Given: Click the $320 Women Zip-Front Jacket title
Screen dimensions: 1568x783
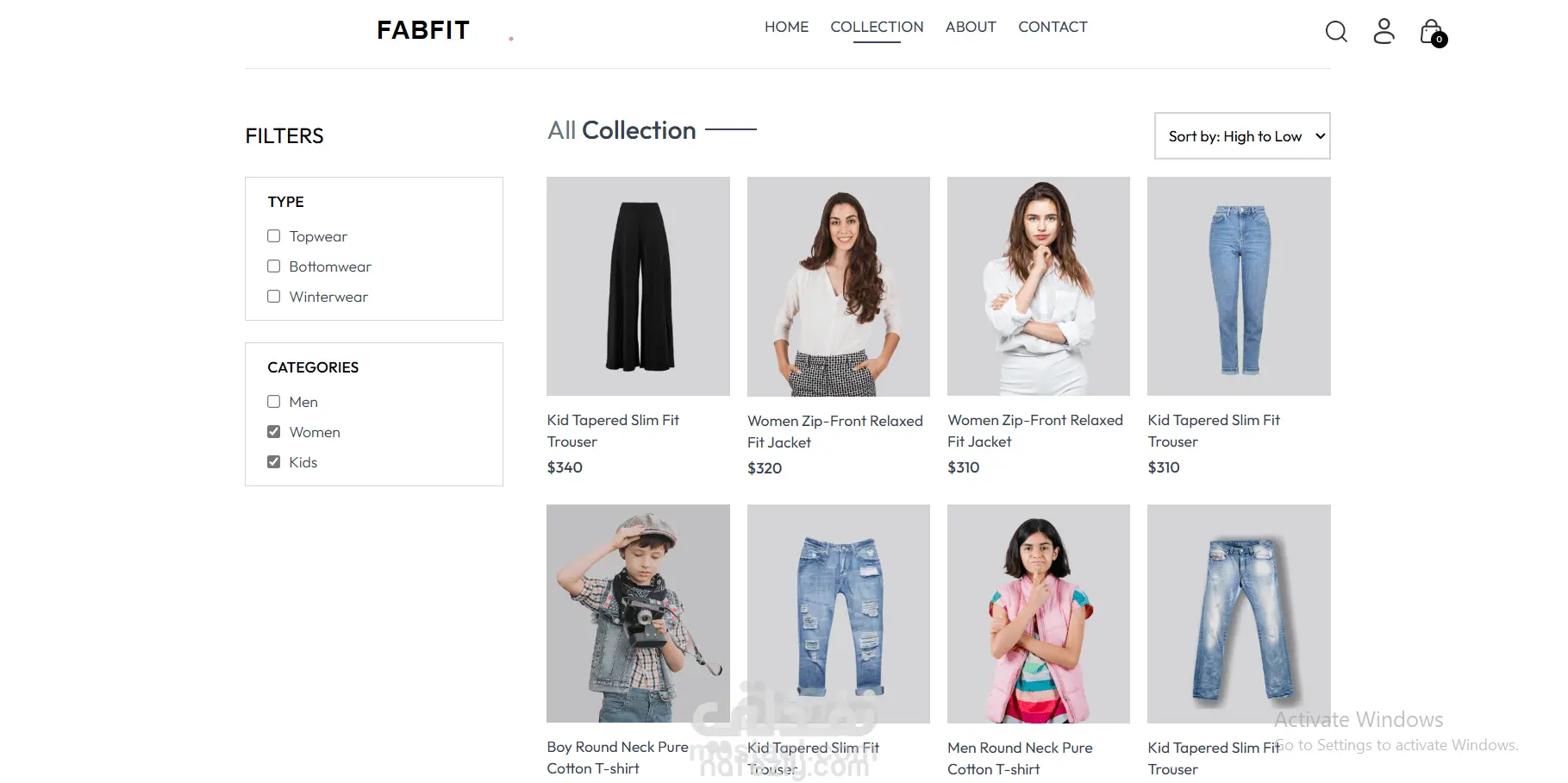Looking at the screenshot, I should (x=835, y=431).
